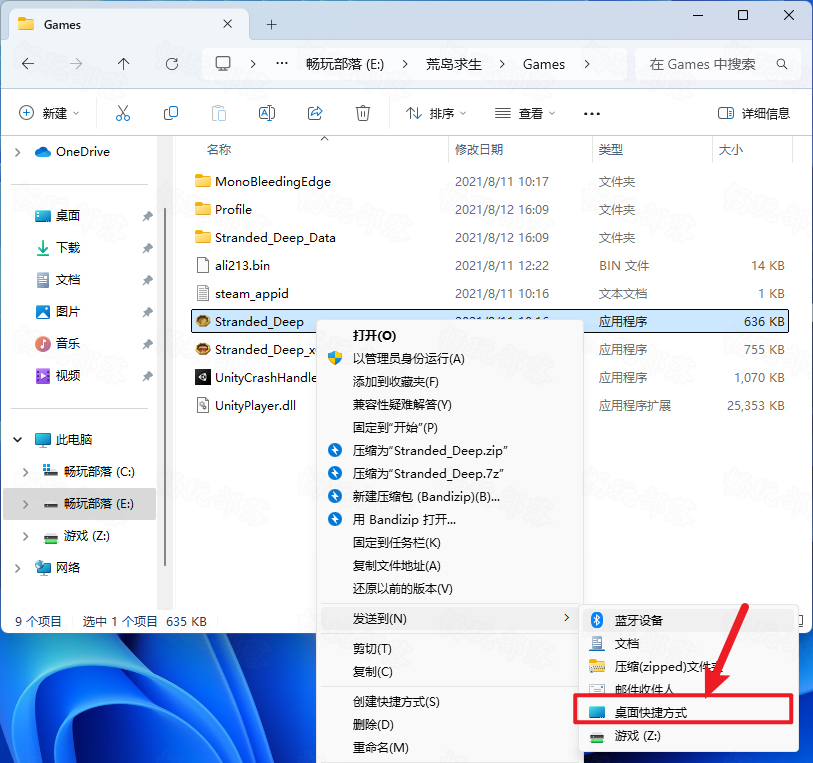Choose Open in the context menu

click(452, 336)
